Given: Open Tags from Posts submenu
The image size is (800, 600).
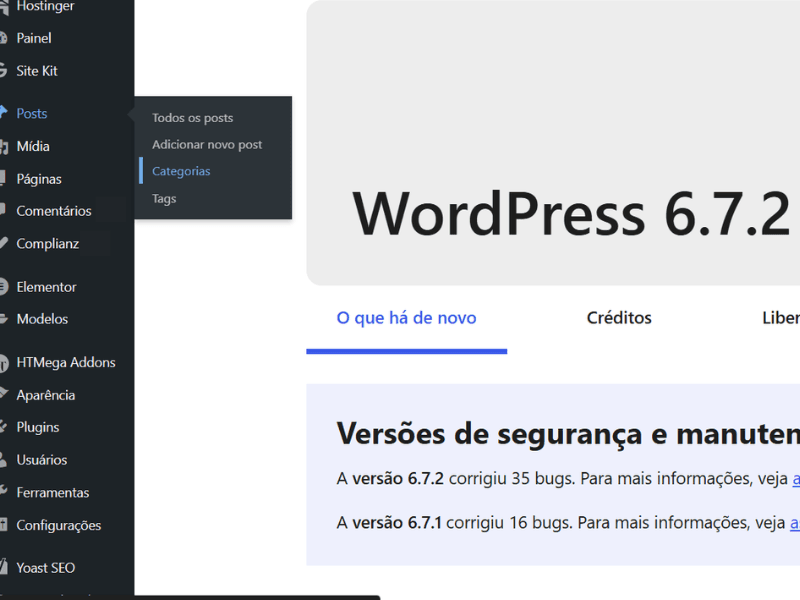Looking at the screenshot, I should (164, 198).
